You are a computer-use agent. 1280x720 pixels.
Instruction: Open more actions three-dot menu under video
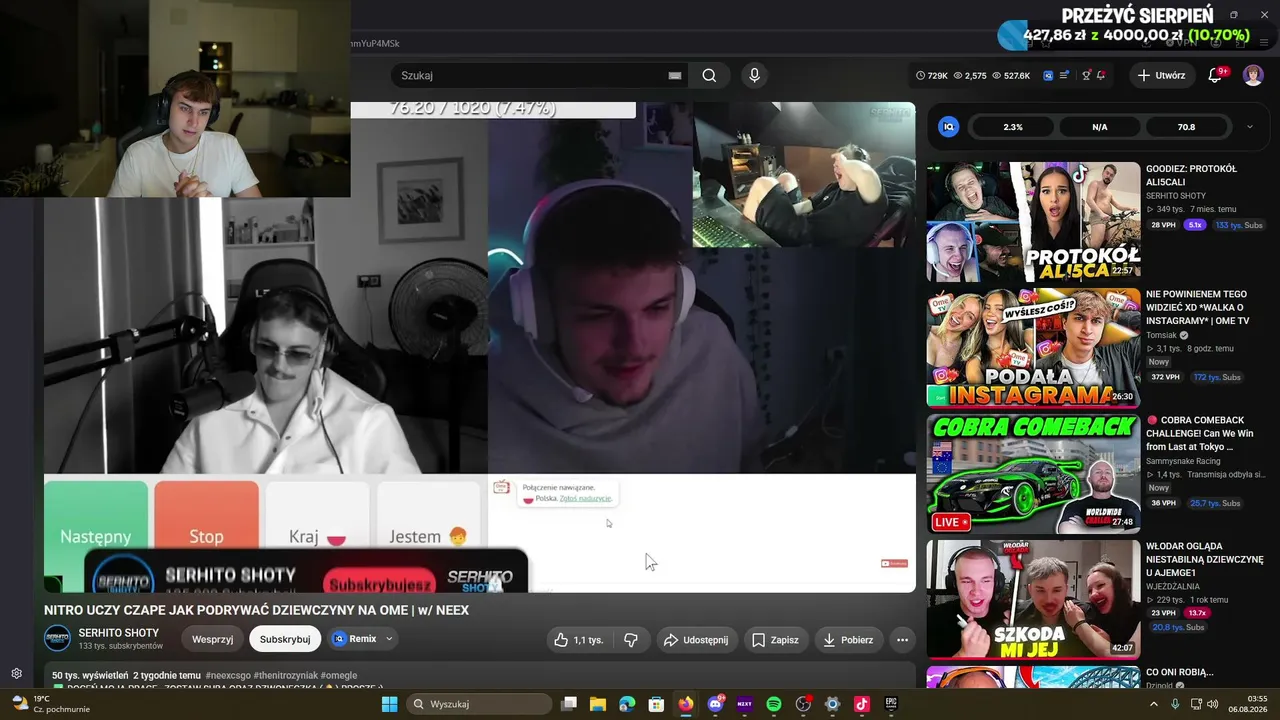(x=902, y=640)
